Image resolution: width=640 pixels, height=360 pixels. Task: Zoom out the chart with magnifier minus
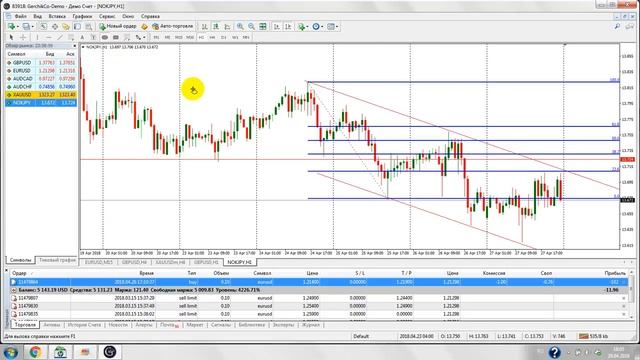click(x=251, y=27)
